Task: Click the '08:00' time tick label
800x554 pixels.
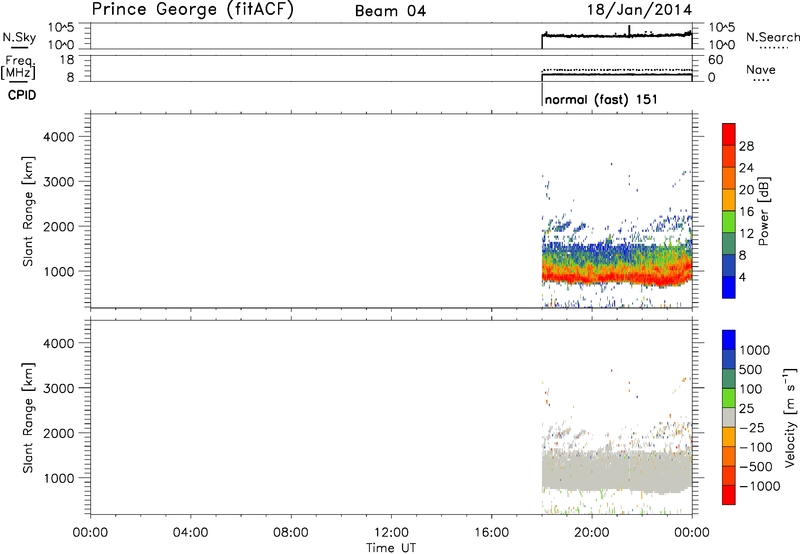Action: (291, 533)
